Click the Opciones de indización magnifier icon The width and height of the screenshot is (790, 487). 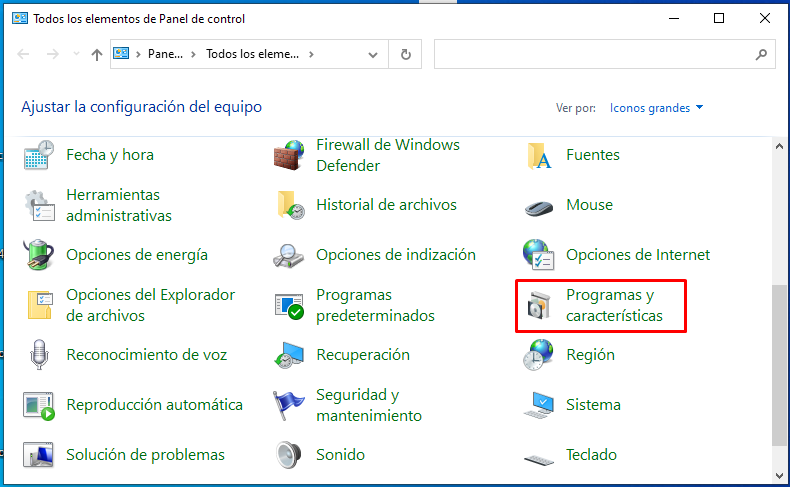coord(289,255)
